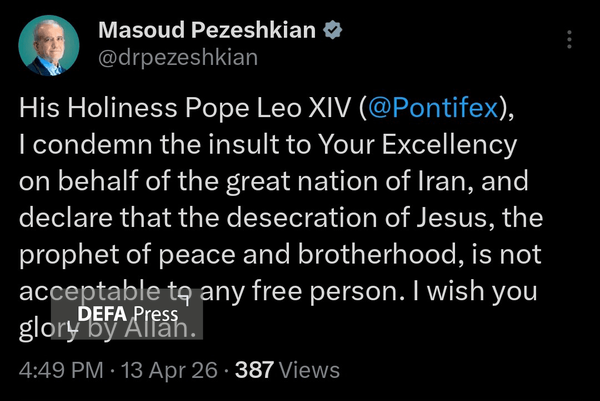Click the words free person
The width and height of the screenshot is (600, 401).
click(347, 293)
